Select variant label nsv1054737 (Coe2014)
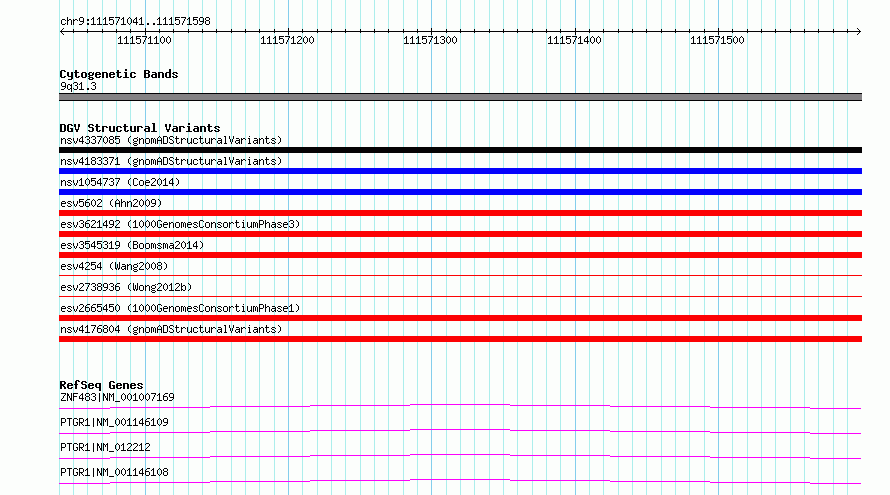 tap(120, 182)
